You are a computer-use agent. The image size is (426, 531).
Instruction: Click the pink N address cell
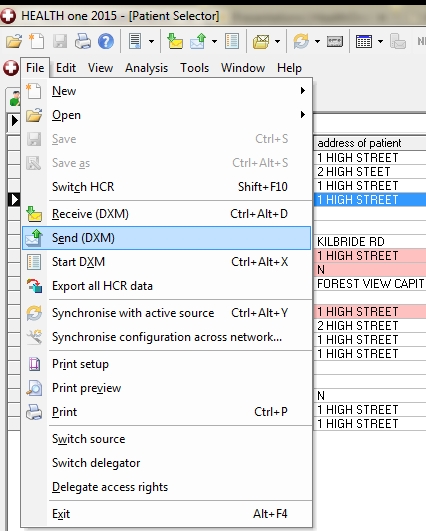click(370, 270)
